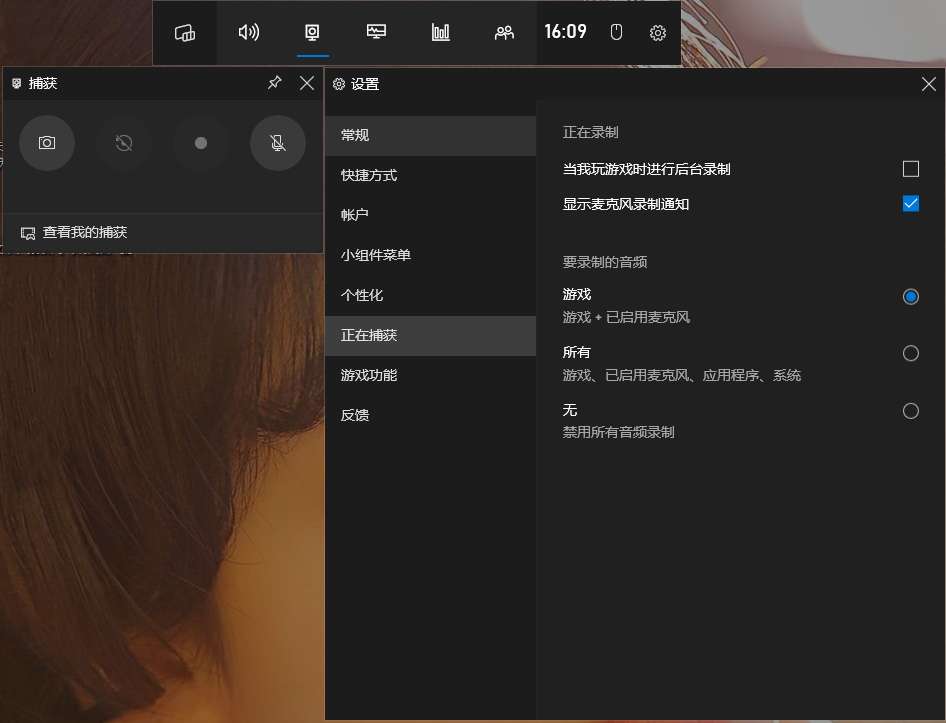The width and height of the screenshot is (946, 723).
Task: Click 游戏、已启用麦克风、应用程序、系统 description
Action: 682,375
